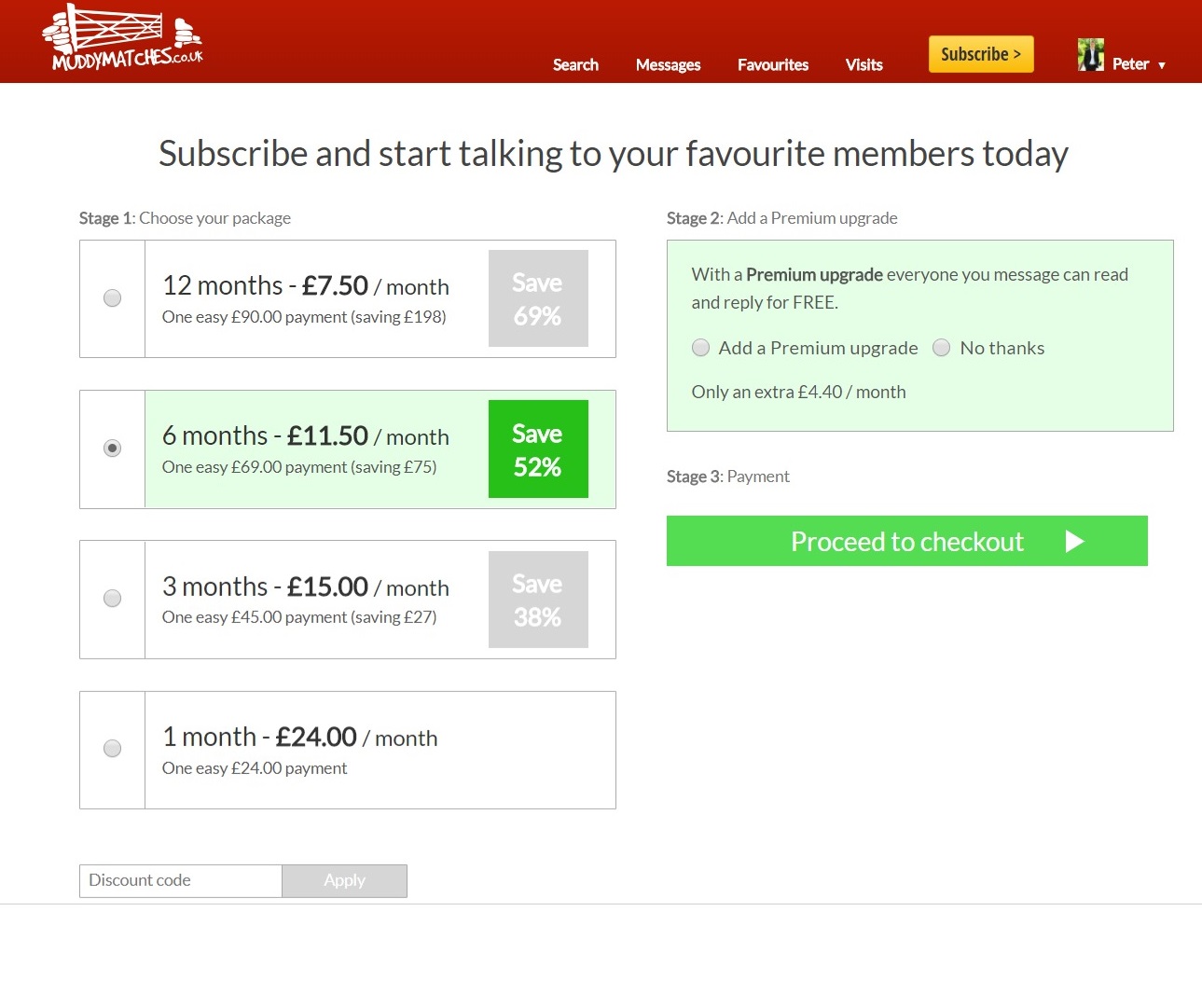Open the Visits page
Image resolution: width=1202 pixels, height=1008 pixels.
[x=864, y=64]
